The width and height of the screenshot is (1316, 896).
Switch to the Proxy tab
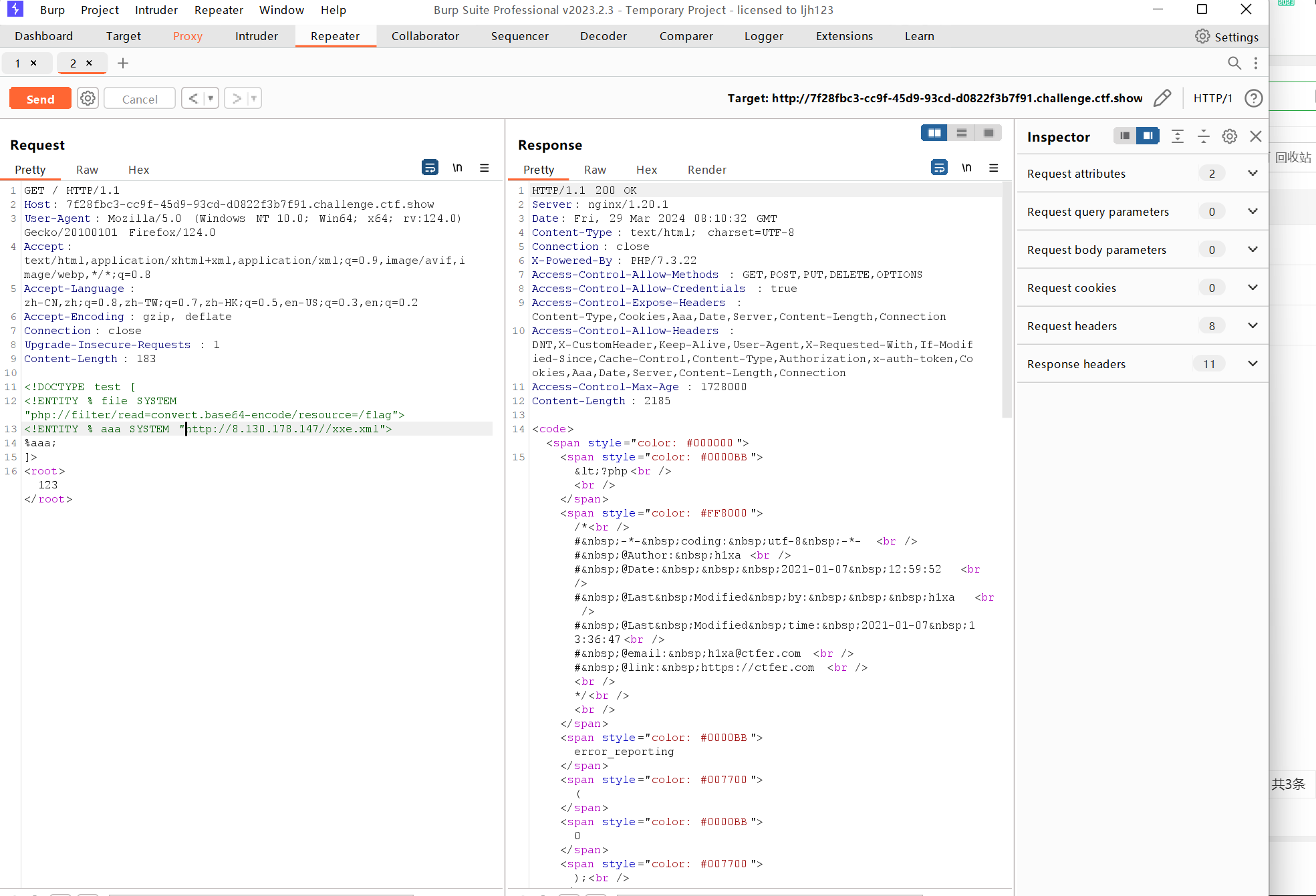click(187, 36)
